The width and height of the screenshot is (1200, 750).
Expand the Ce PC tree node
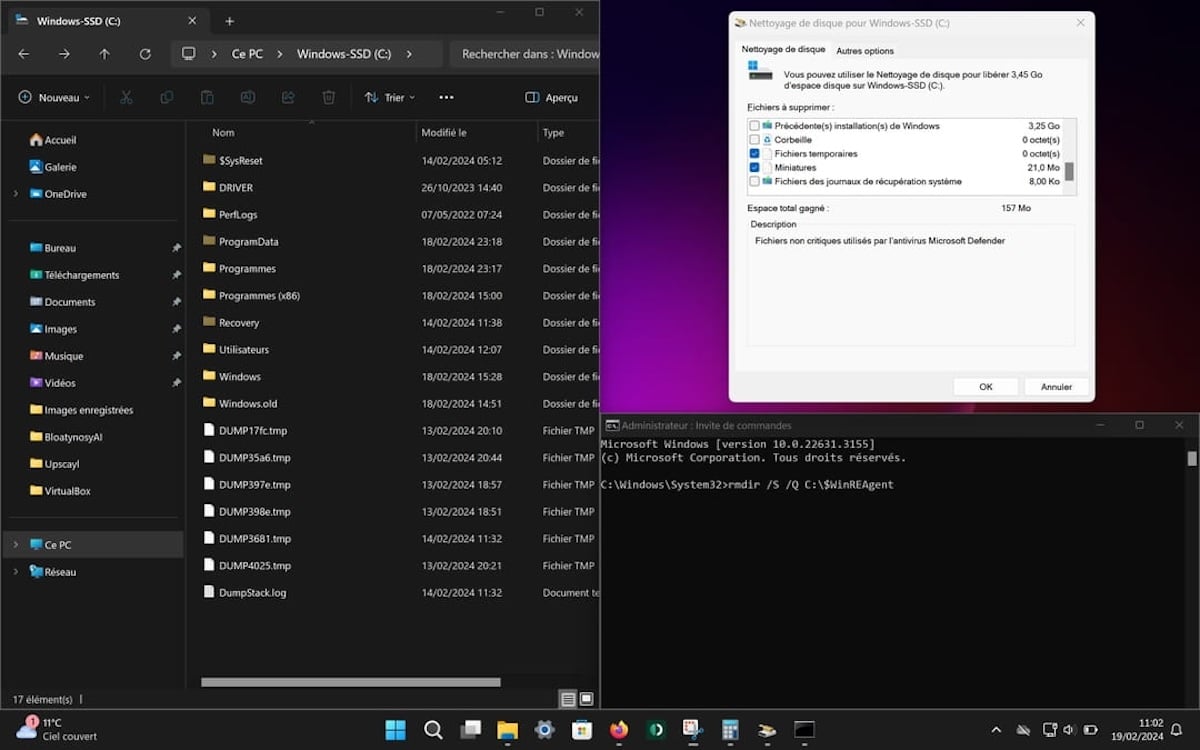(x=15, y=545)
